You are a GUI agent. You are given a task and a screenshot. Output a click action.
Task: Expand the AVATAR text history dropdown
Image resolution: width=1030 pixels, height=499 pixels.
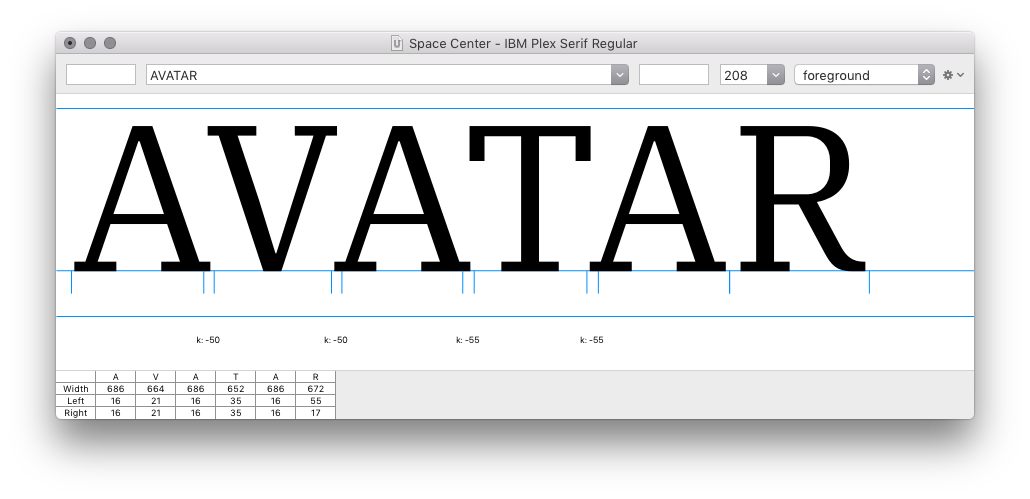[619, 75]
